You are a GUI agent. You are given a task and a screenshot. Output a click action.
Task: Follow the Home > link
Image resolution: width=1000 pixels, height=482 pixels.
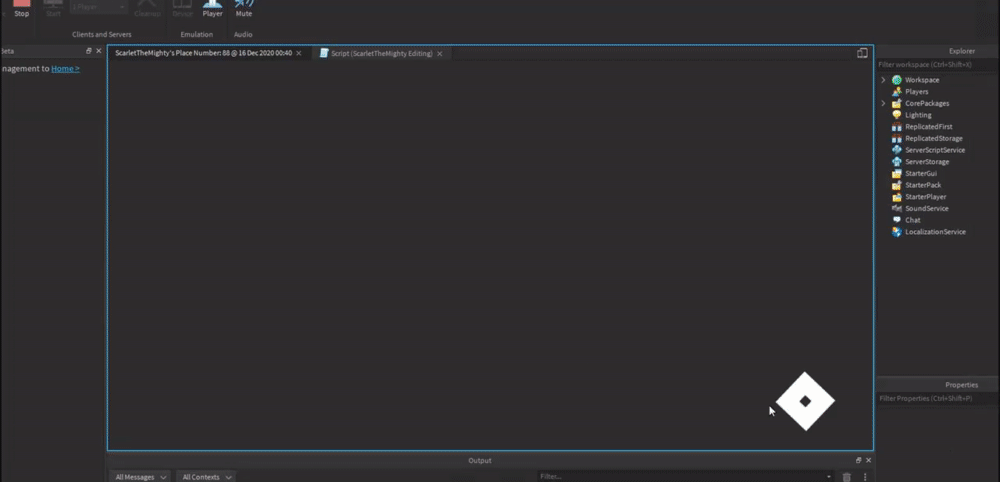click(65, 68)
